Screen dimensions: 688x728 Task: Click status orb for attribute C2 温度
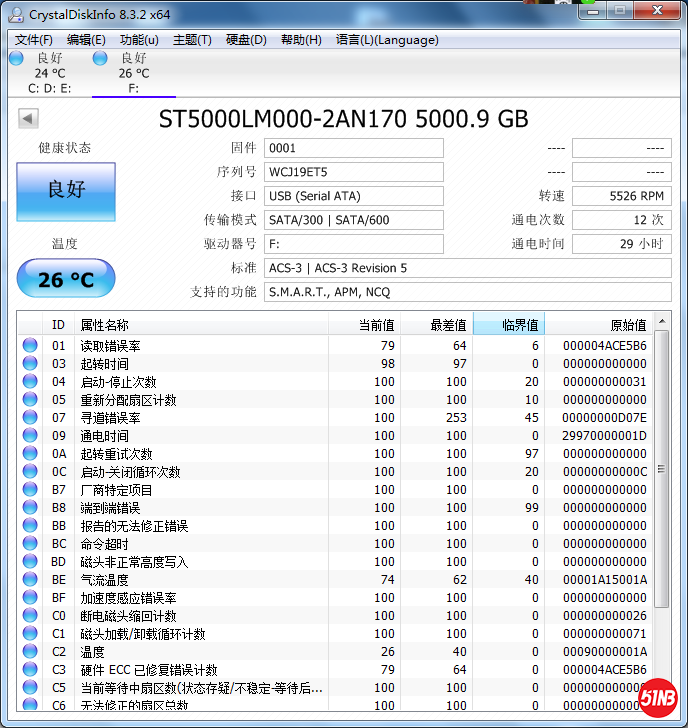pyautogui.click(x=30, y=652)
